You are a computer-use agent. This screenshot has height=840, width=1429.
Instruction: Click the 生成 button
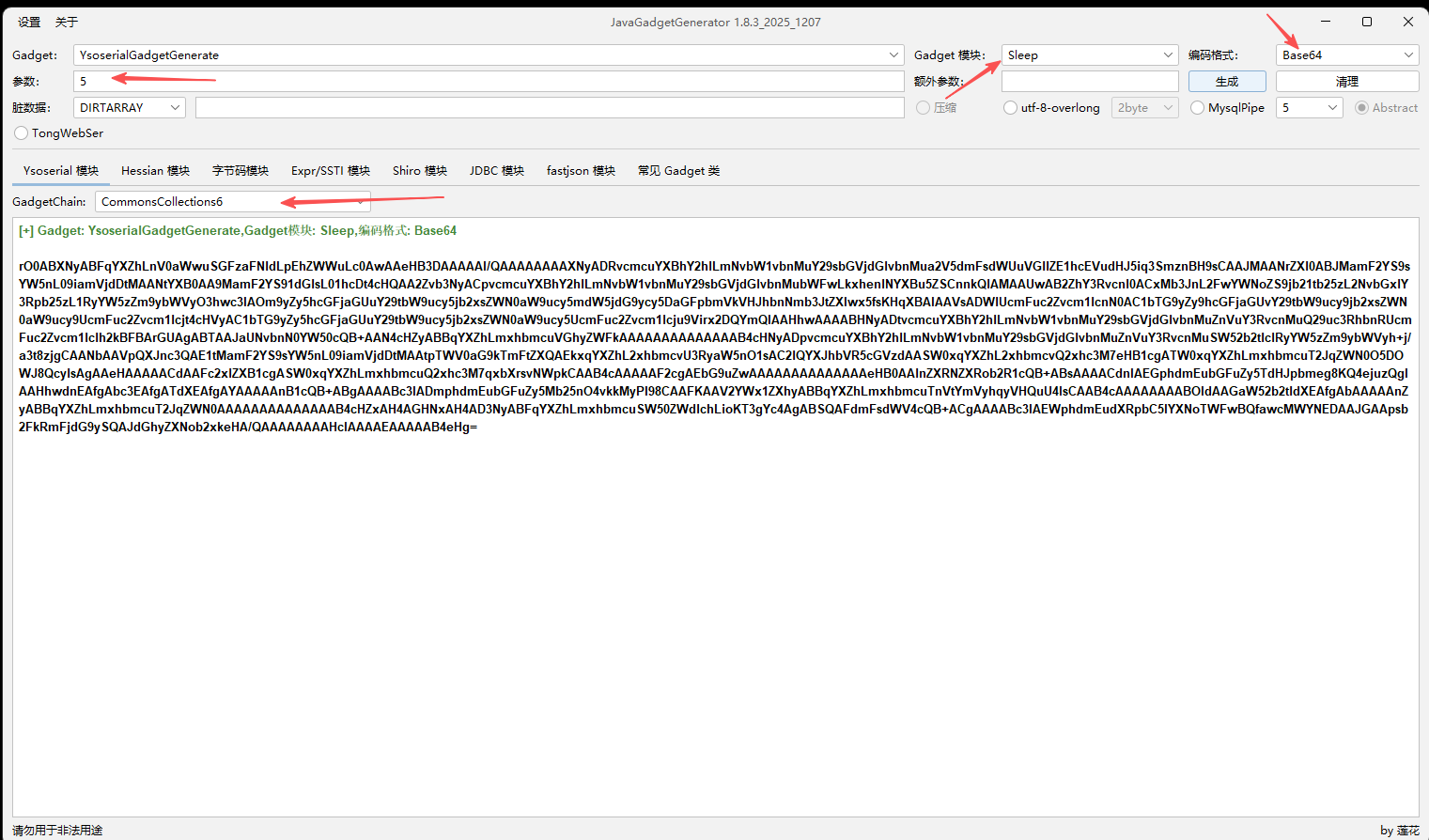click(x=1226, y=82)
